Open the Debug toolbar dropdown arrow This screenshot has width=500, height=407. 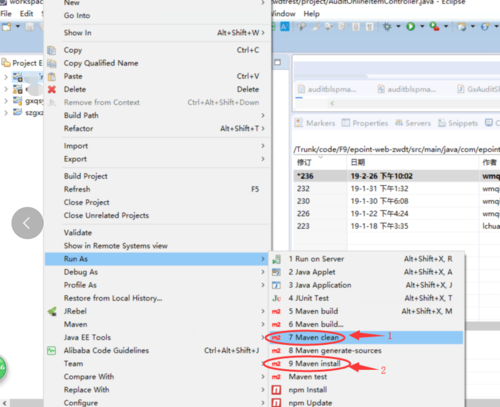[x=398, y=26]
